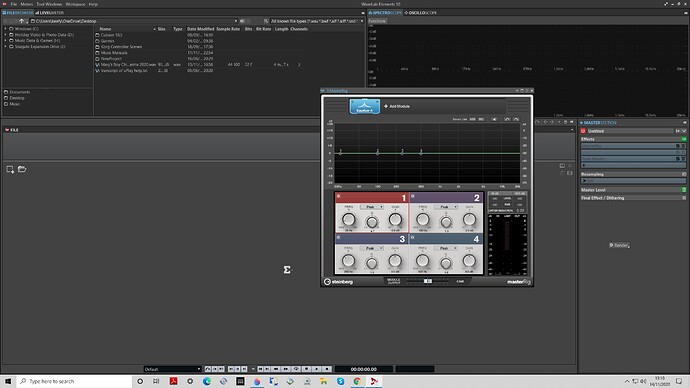The image size is (690, 388).
Task: Toggle EQ band 2 power button
Action: (x=412, y=196)
